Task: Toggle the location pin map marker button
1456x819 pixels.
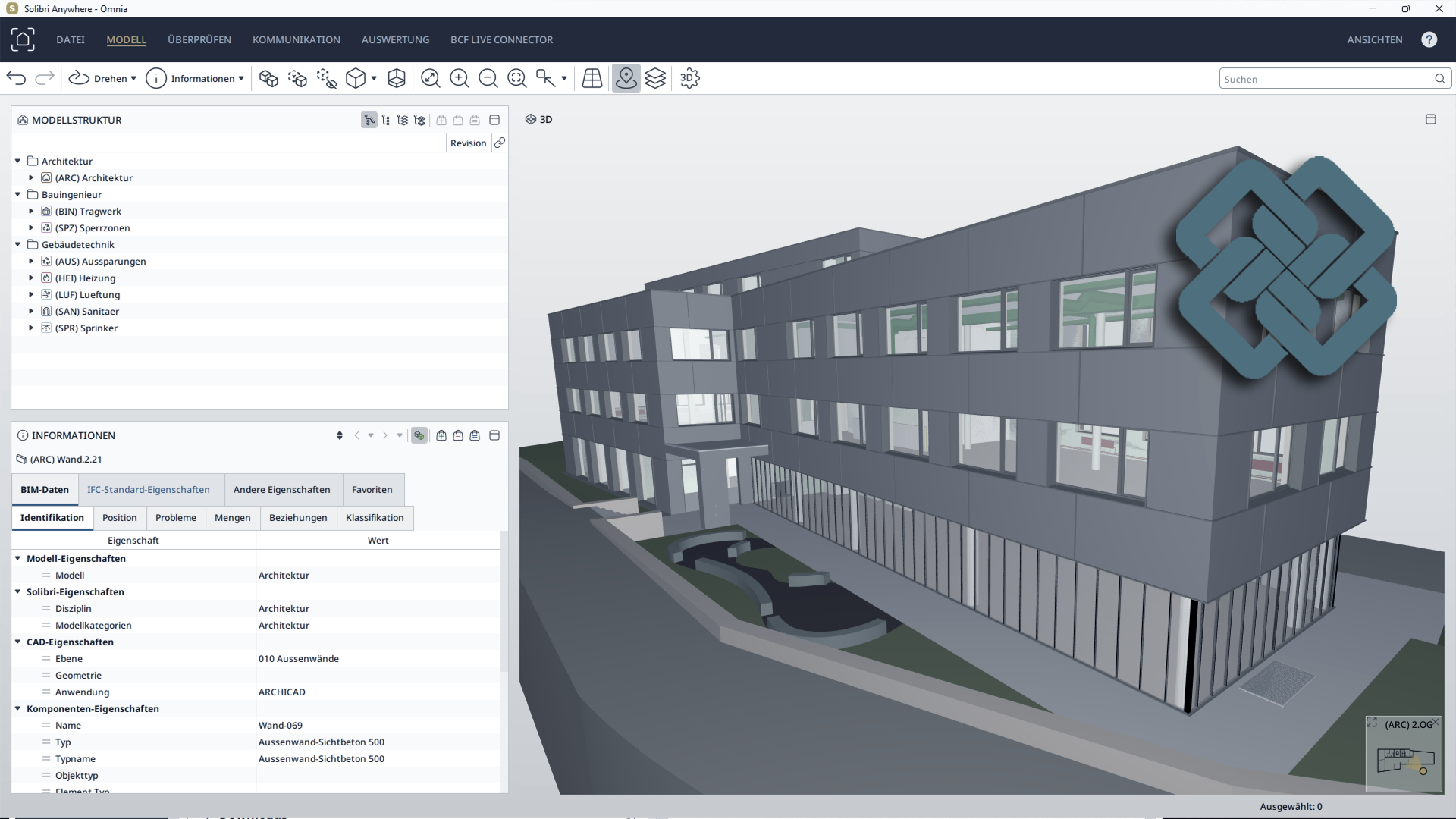Action: point(626,78)
